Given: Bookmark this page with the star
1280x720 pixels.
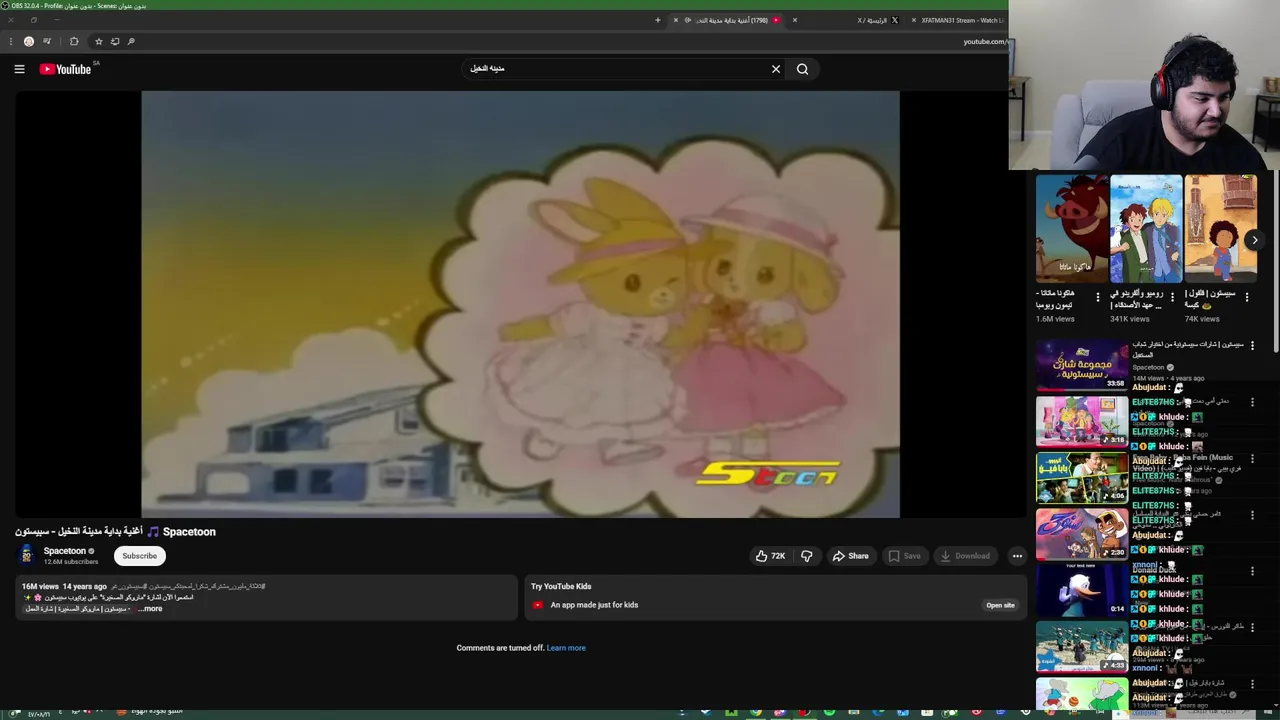Looking at the screenshot, I should (98, 41).
